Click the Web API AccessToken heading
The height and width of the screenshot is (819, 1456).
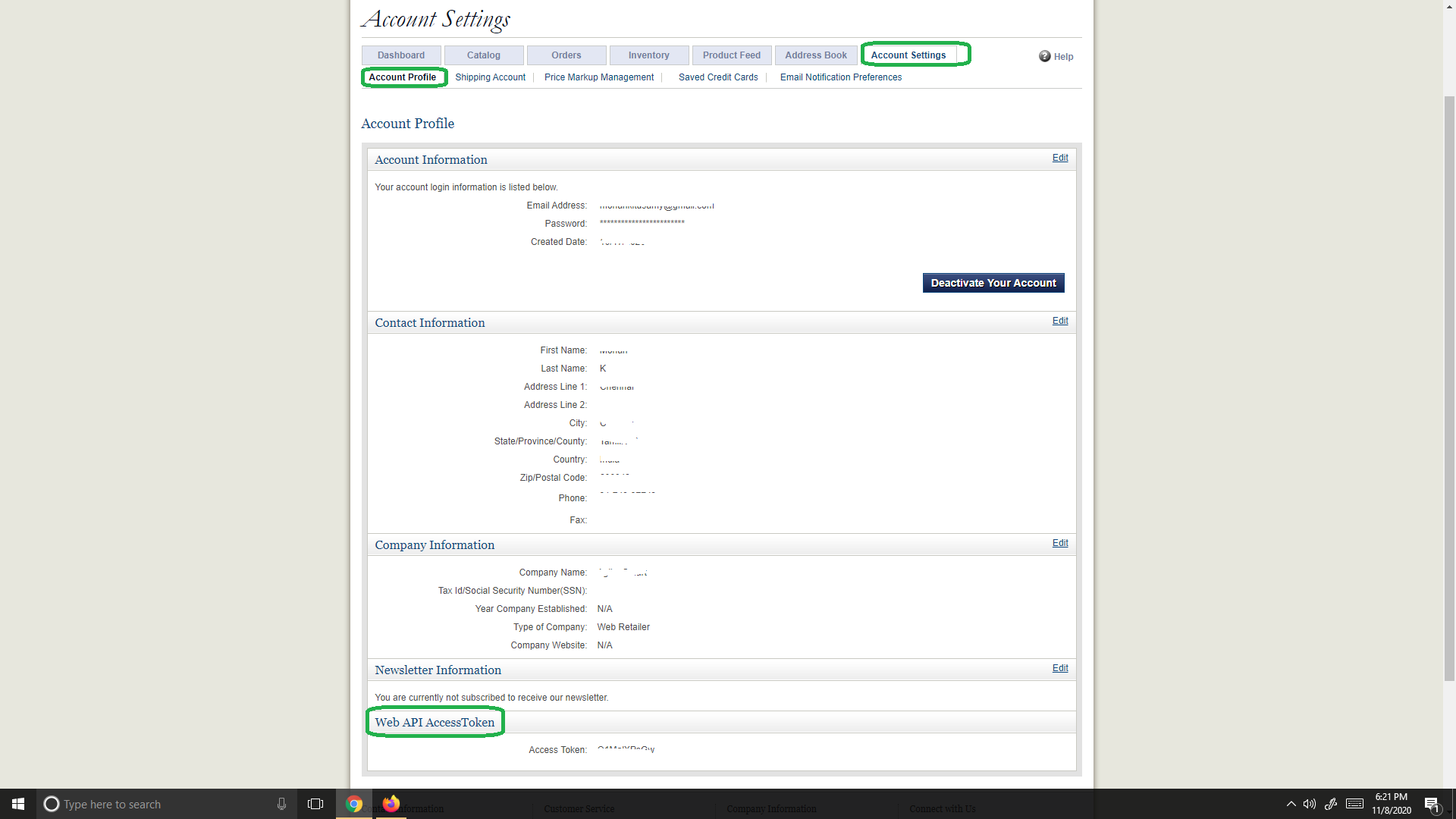click(435, 723)
